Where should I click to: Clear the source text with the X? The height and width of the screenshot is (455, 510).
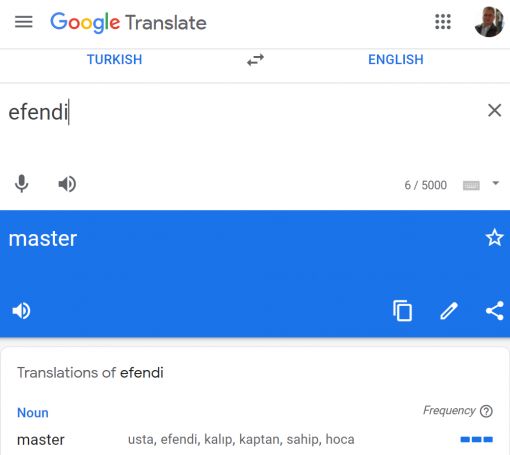click(x=494, y=110)
